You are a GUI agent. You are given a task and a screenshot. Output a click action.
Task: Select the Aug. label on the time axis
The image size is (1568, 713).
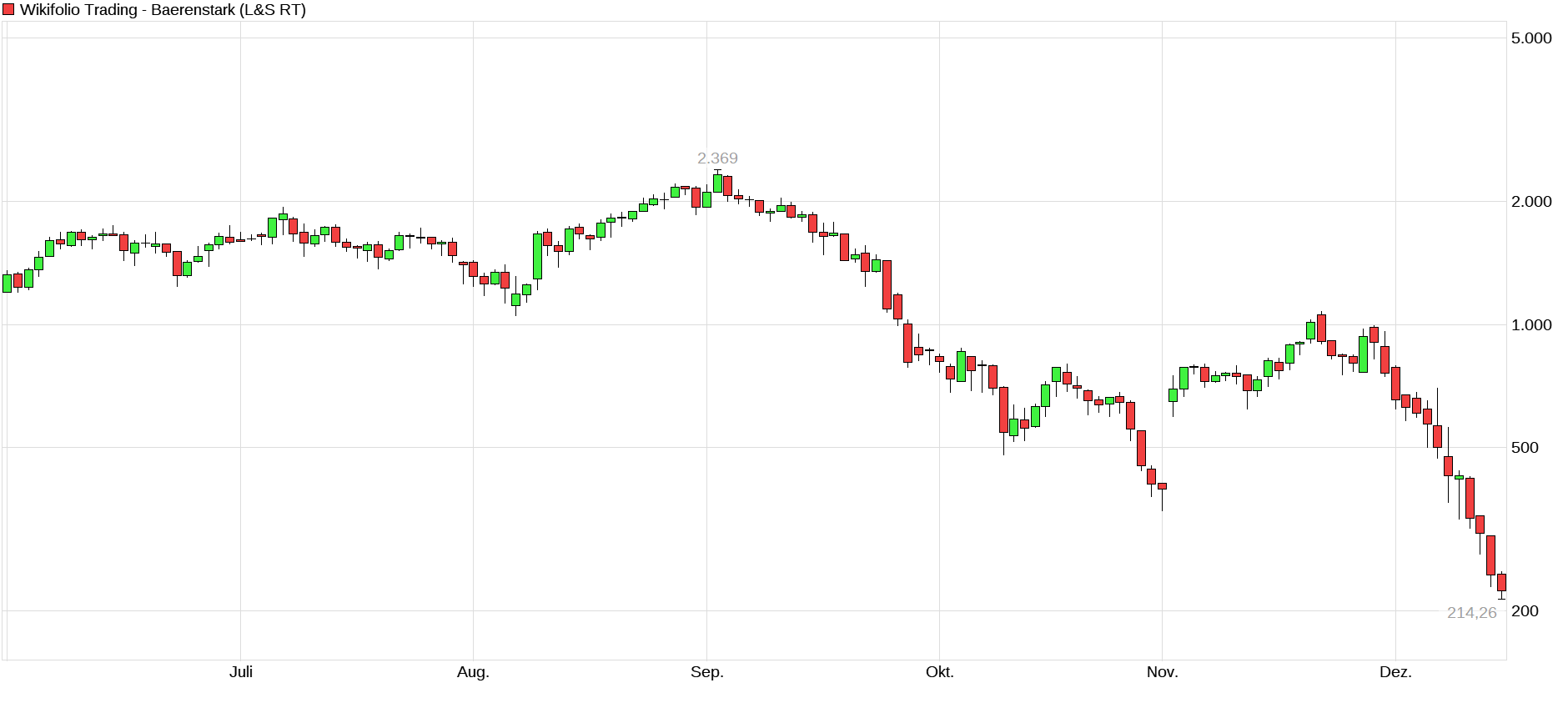[473, 672]
